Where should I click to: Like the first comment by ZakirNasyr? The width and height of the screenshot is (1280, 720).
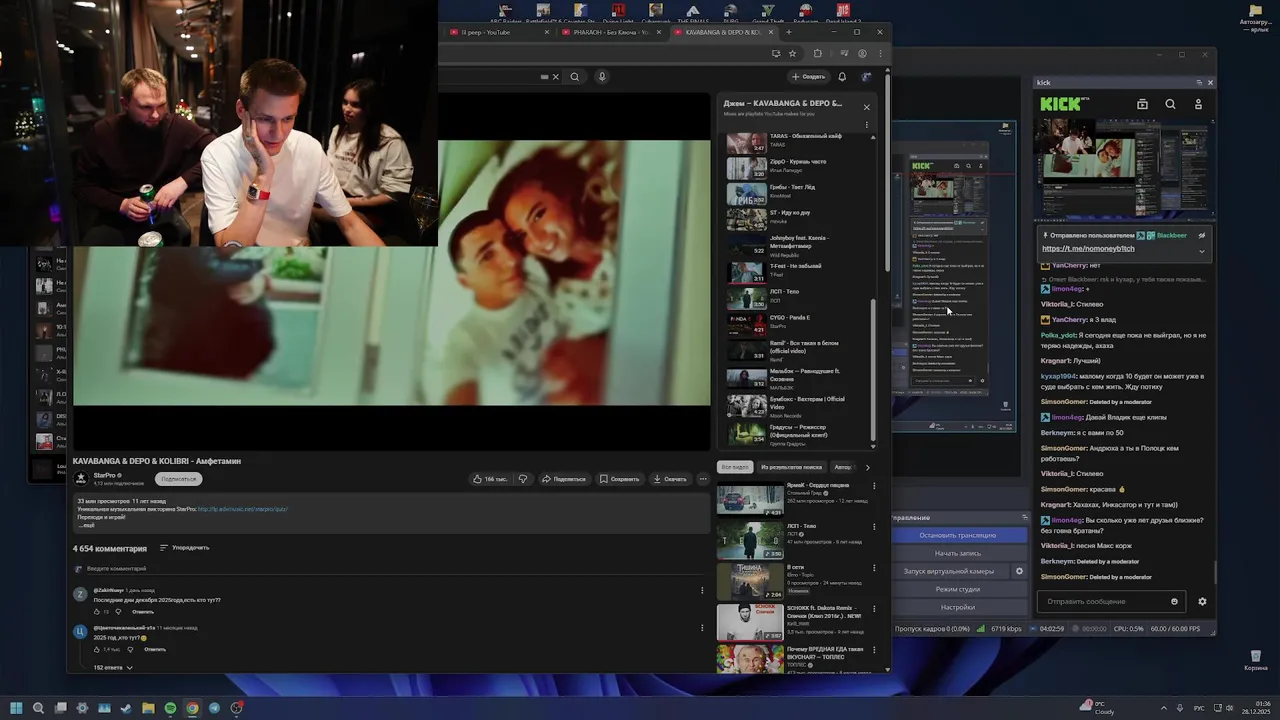pos(98,612)
